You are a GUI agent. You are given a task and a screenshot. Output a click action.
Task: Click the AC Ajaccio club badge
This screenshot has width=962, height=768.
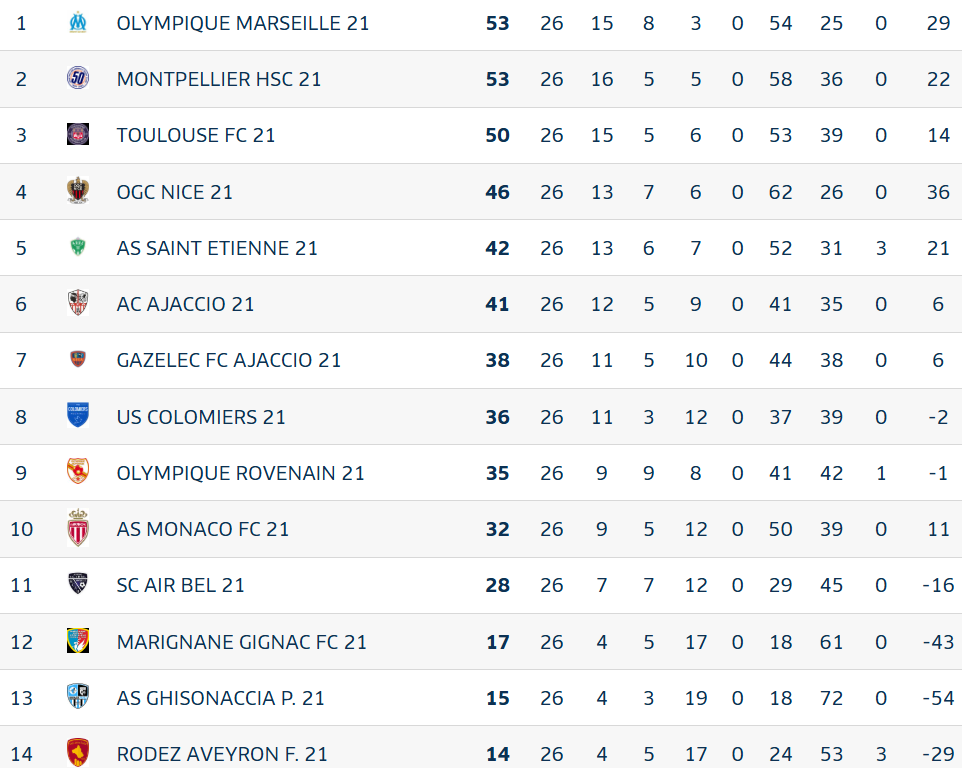coord(78,303)
